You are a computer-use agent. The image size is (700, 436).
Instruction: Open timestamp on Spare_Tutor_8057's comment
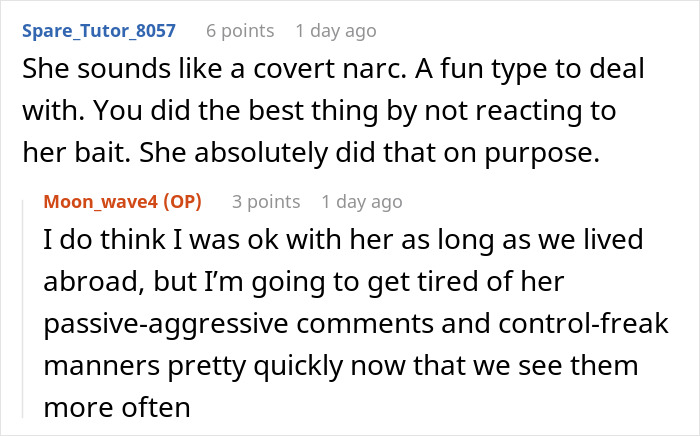(336, 30)
